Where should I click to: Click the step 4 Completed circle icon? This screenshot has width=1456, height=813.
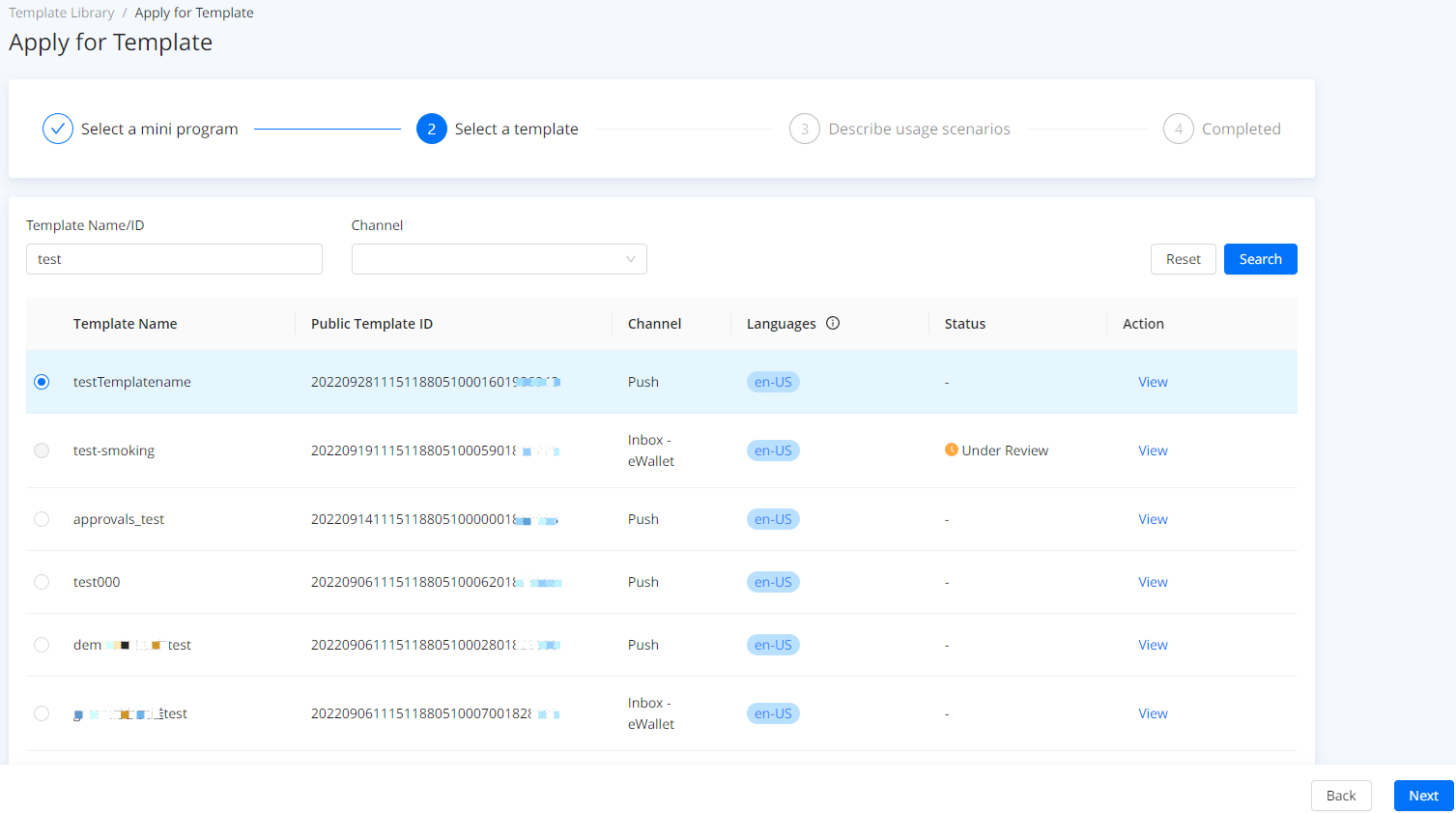point(1178,129)
